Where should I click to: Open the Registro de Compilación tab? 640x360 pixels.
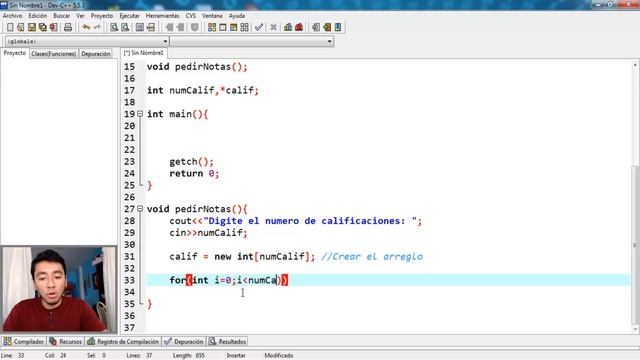123,342
